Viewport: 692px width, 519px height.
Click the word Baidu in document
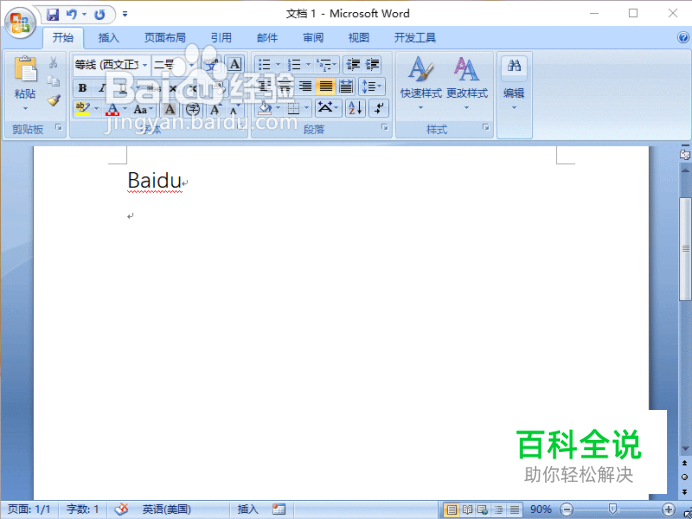click(x=154, y=181)
